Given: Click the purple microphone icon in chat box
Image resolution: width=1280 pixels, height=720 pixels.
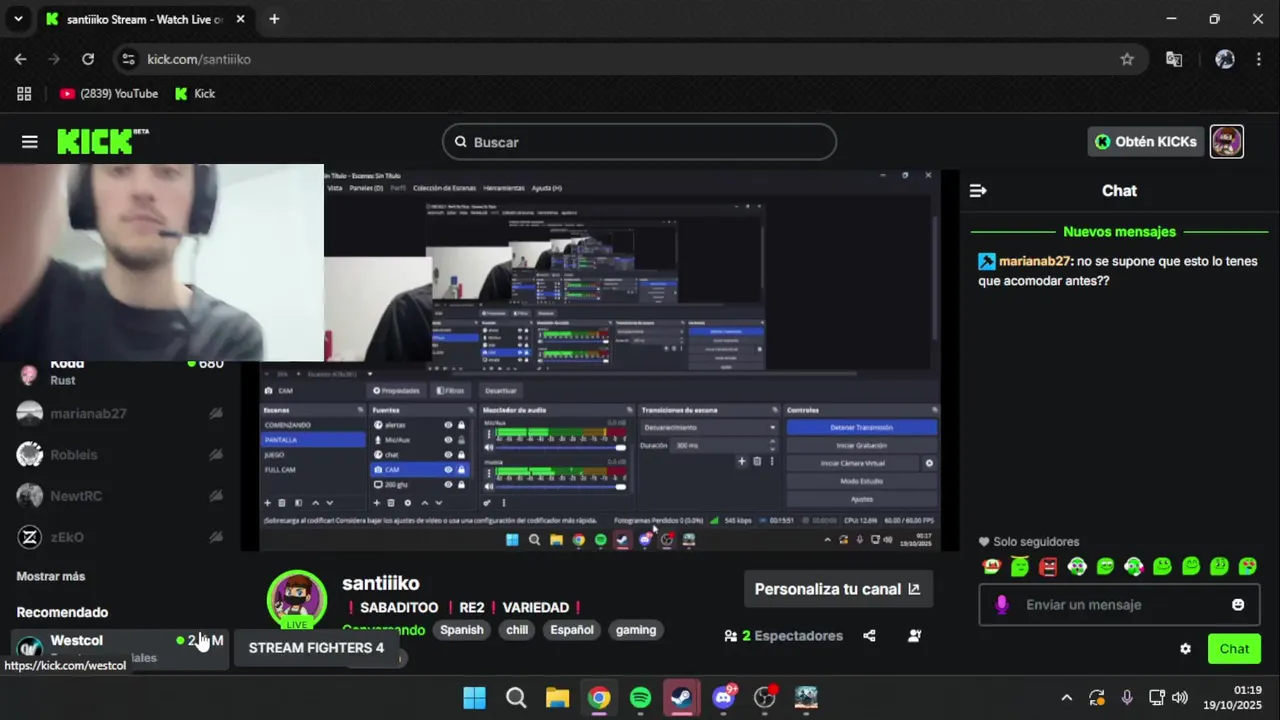Looking at the screenshot, I should [x=1002, y=605].
